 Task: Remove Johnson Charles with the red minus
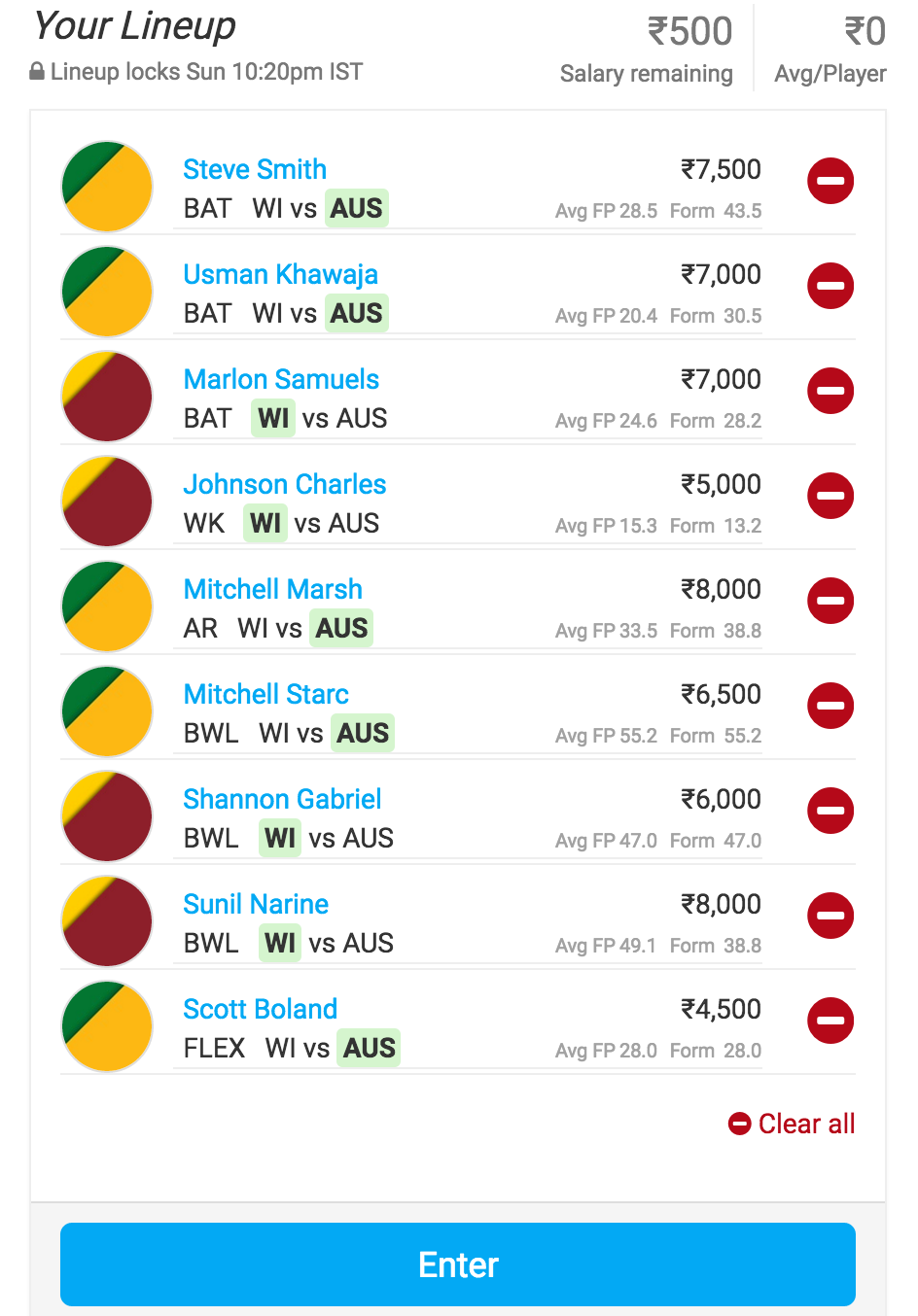[x=830, y=496]
